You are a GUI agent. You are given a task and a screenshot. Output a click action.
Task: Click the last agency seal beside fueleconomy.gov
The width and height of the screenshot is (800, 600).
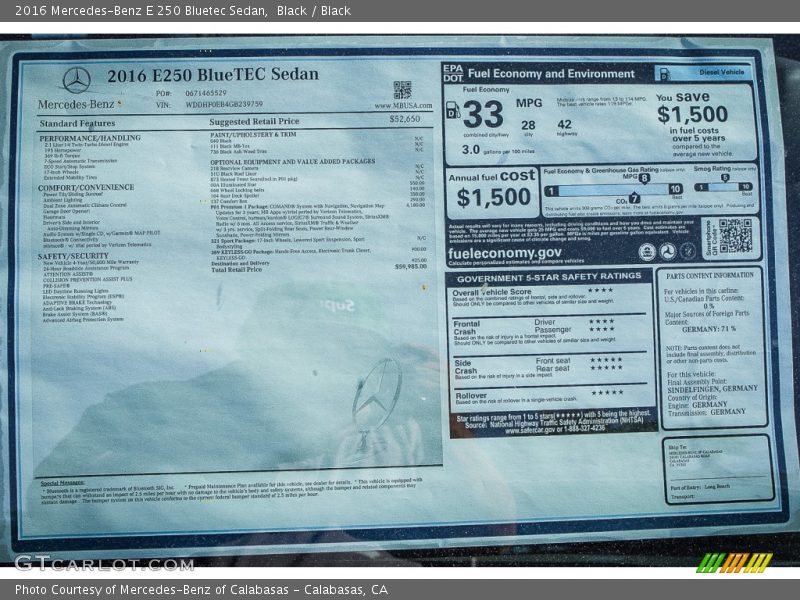point(688,251)
